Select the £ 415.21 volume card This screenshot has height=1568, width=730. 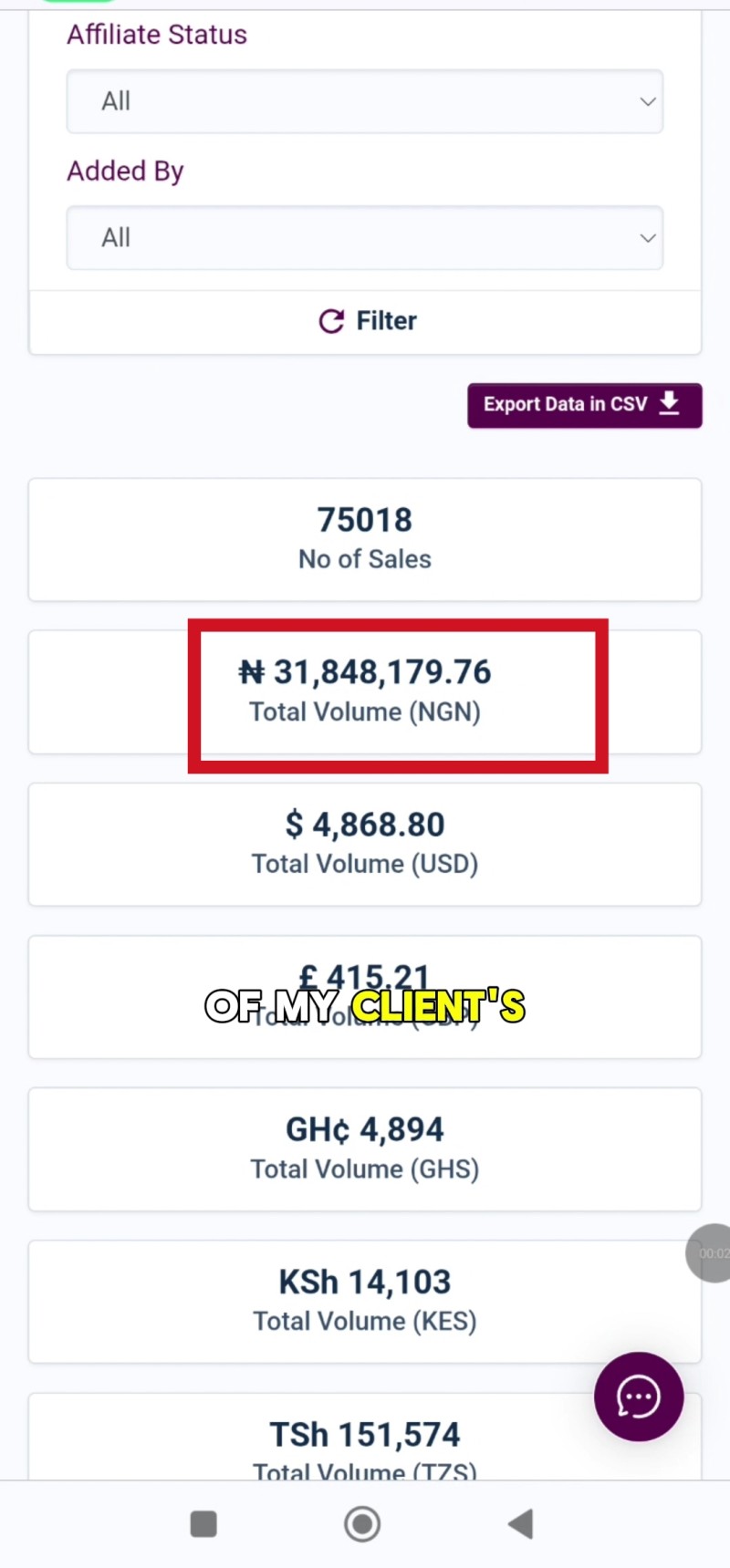pyautogui.click(x=365, y=997)
